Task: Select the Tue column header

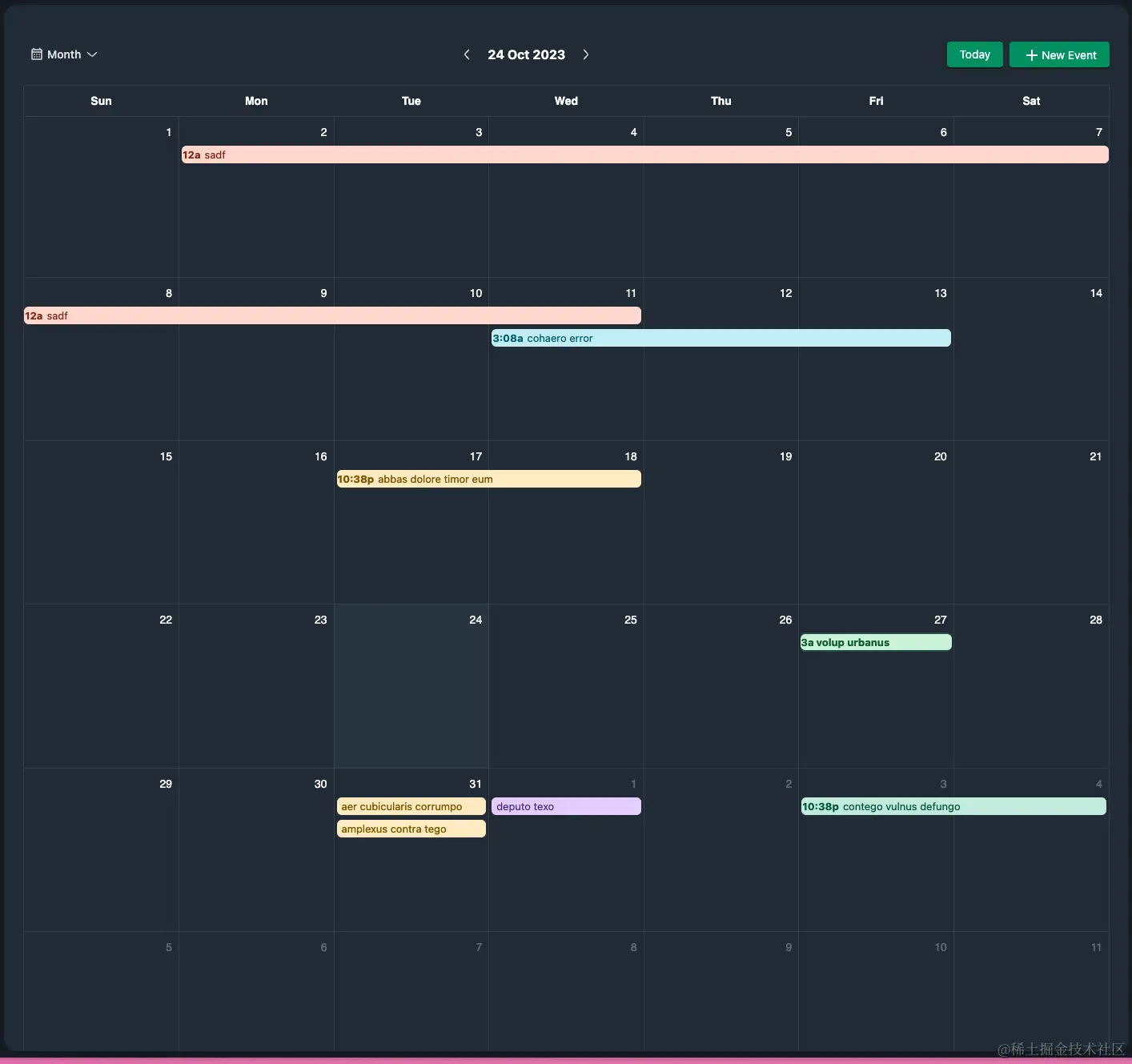Action: 411,101
